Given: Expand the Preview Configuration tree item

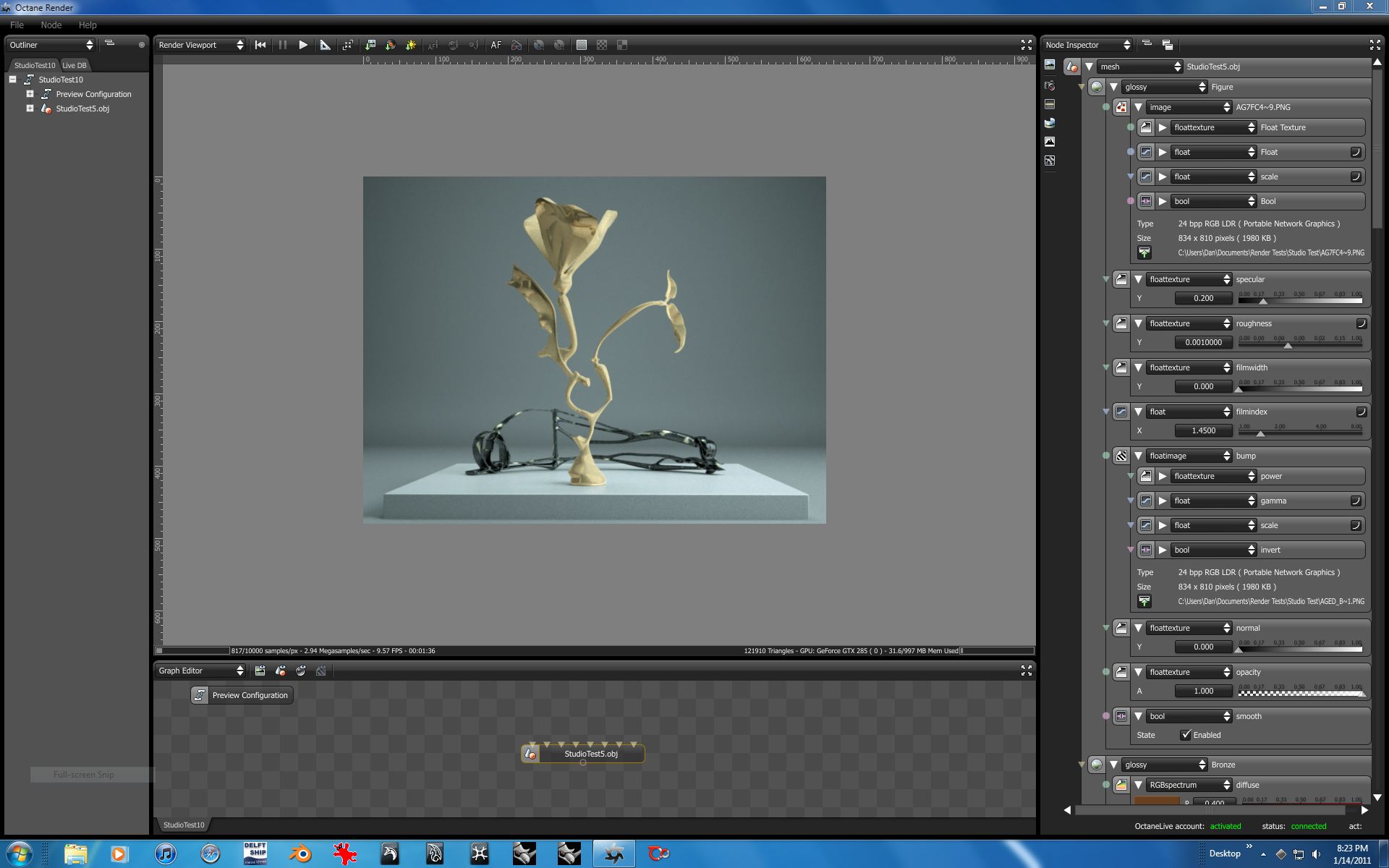Looking at the screenshot, I should [30, 94].
